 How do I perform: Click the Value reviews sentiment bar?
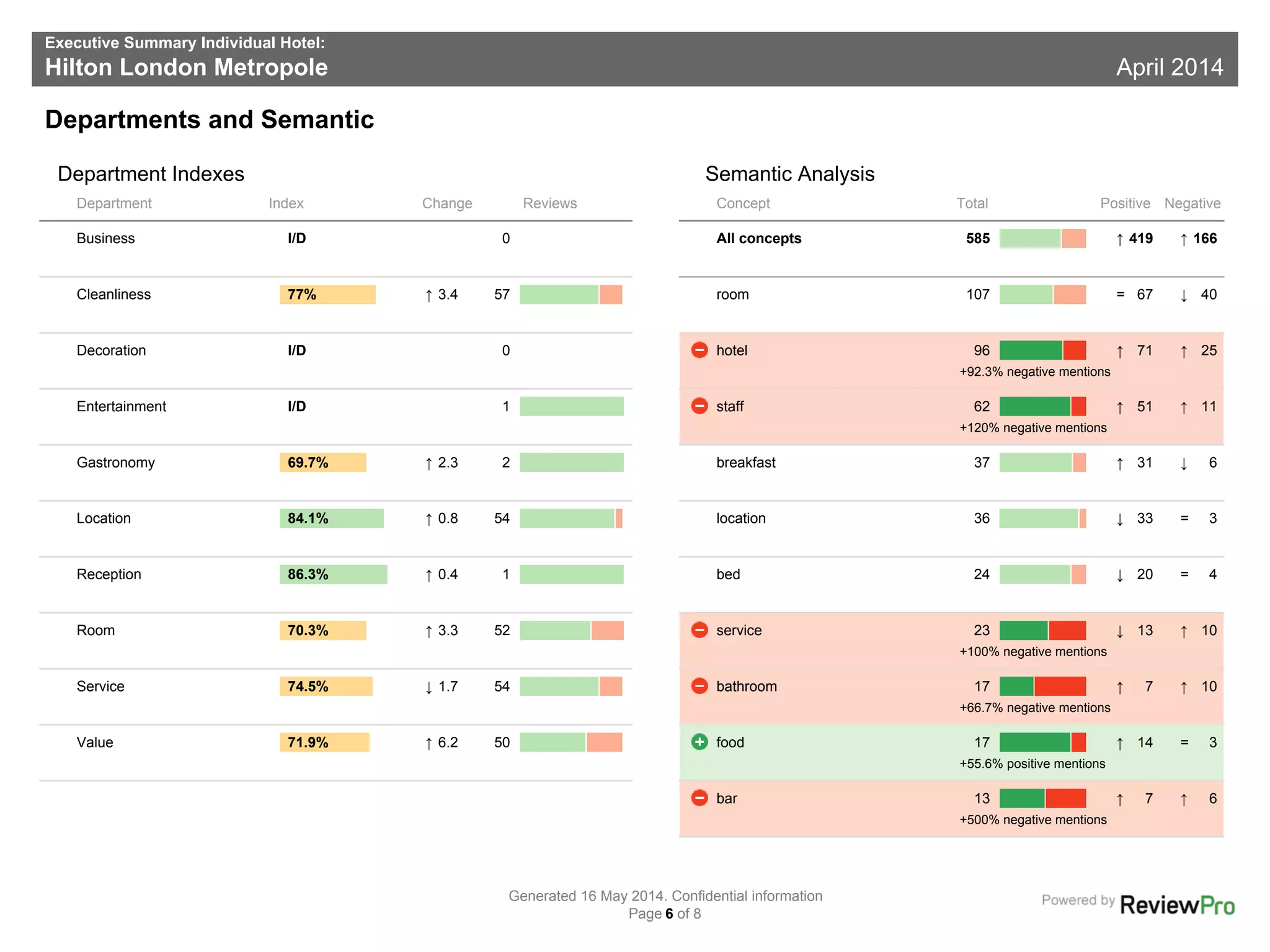tap(571, 742)
